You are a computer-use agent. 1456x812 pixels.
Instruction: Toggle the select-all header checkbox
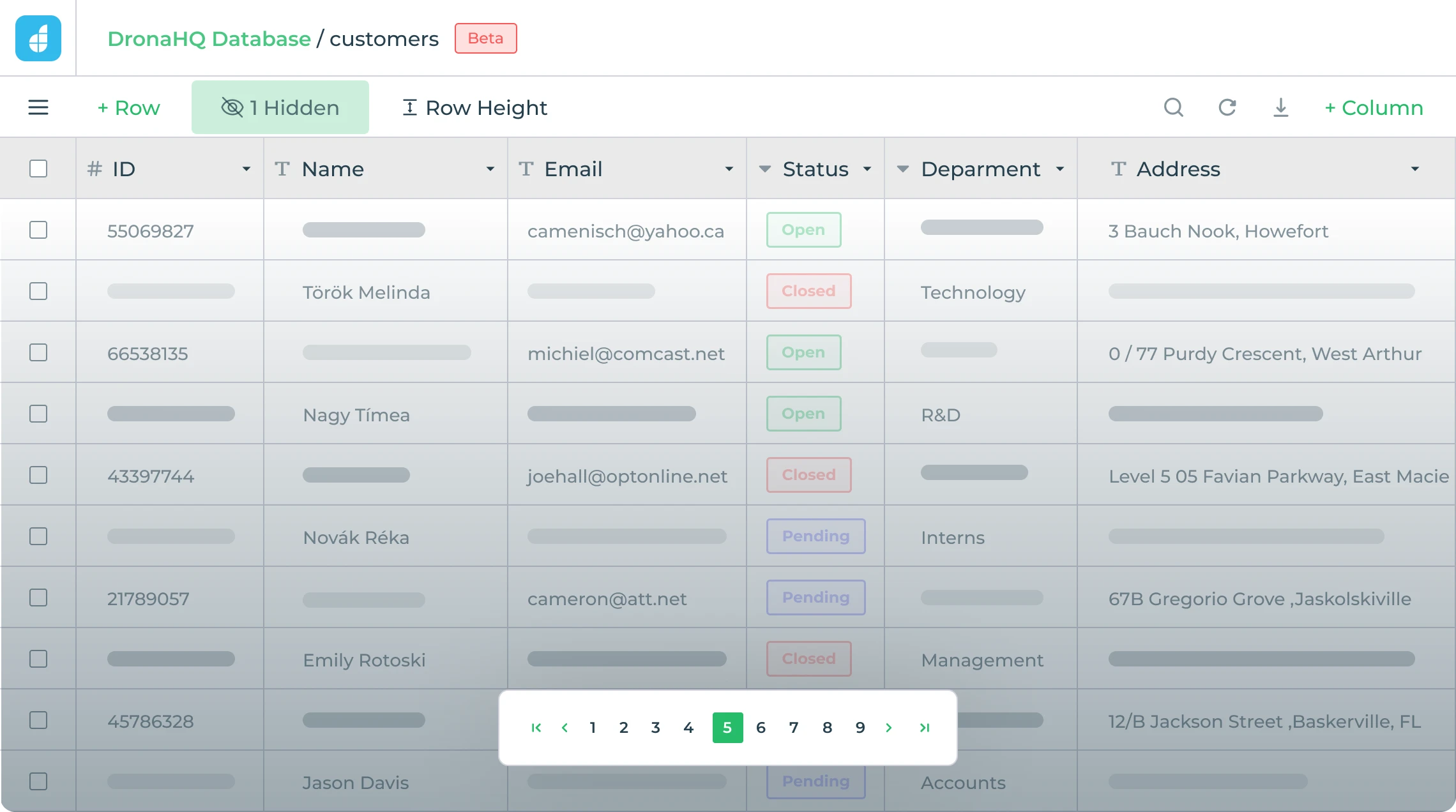pos(38,169)
